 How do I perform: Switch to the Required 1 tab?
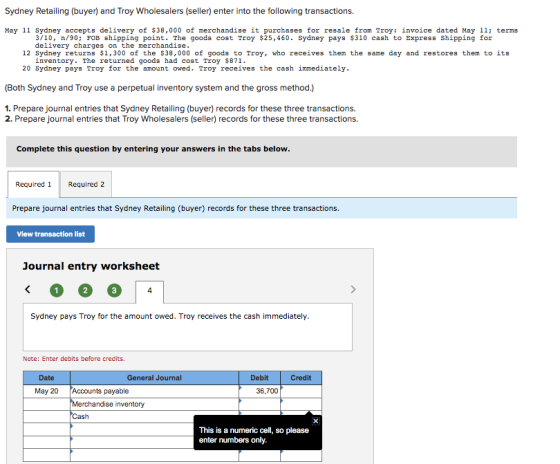pyautogui.click(x=33, y=184)
